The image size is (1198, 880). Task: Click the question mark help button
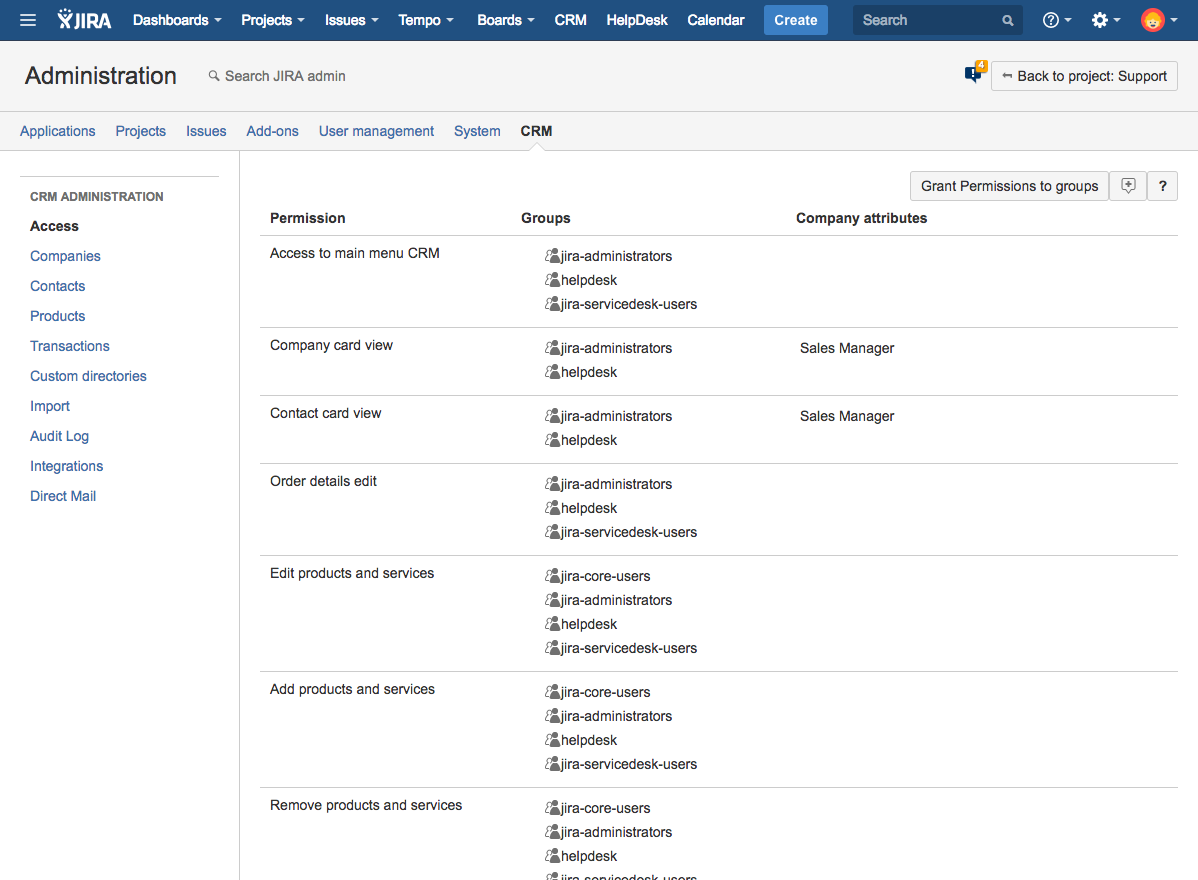pyautogui.click(x=1163, y=186)
